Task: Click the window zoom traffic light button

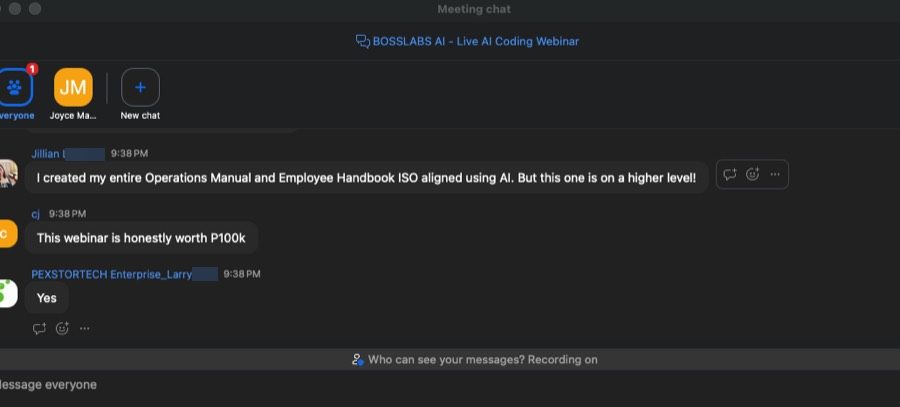Action: pyautogui.click(x=35, y=9)
